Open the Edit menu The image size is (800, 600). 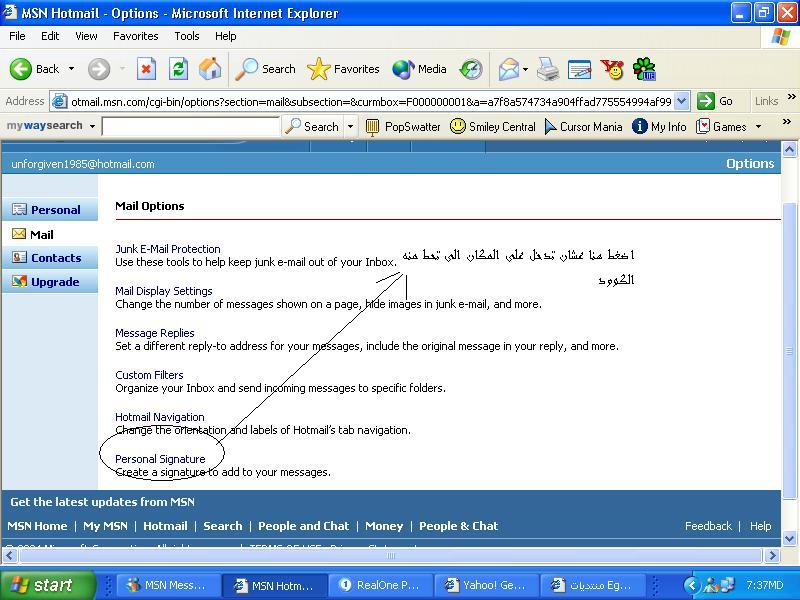coord(50,36)
